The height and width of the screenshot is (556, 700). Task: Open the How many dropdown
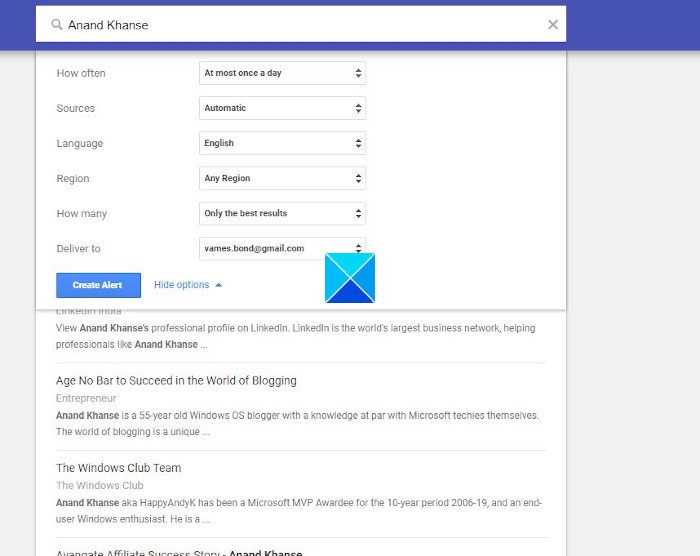283,213
